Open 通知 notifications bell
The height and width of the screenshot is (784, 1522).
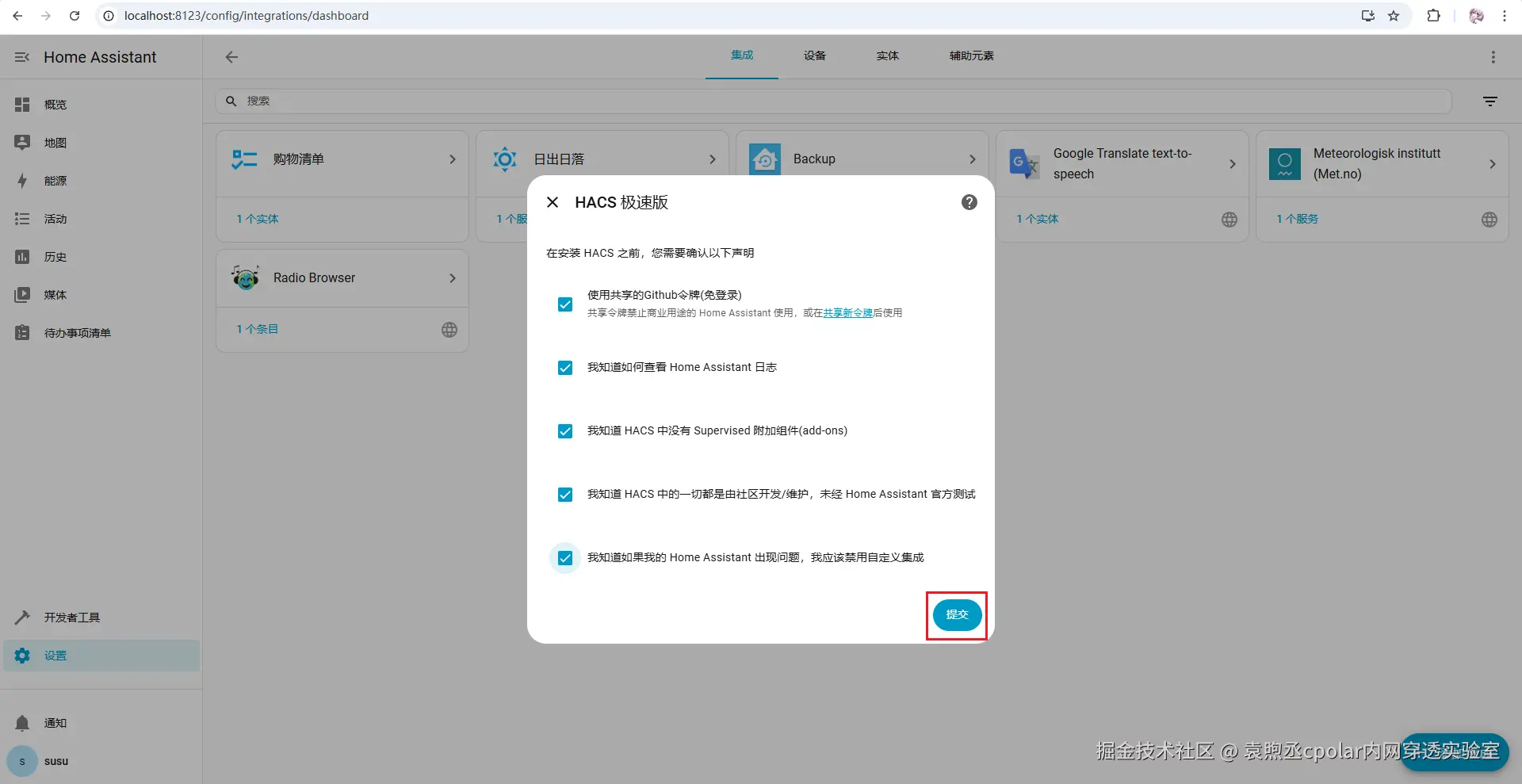(x=101, y=723)
